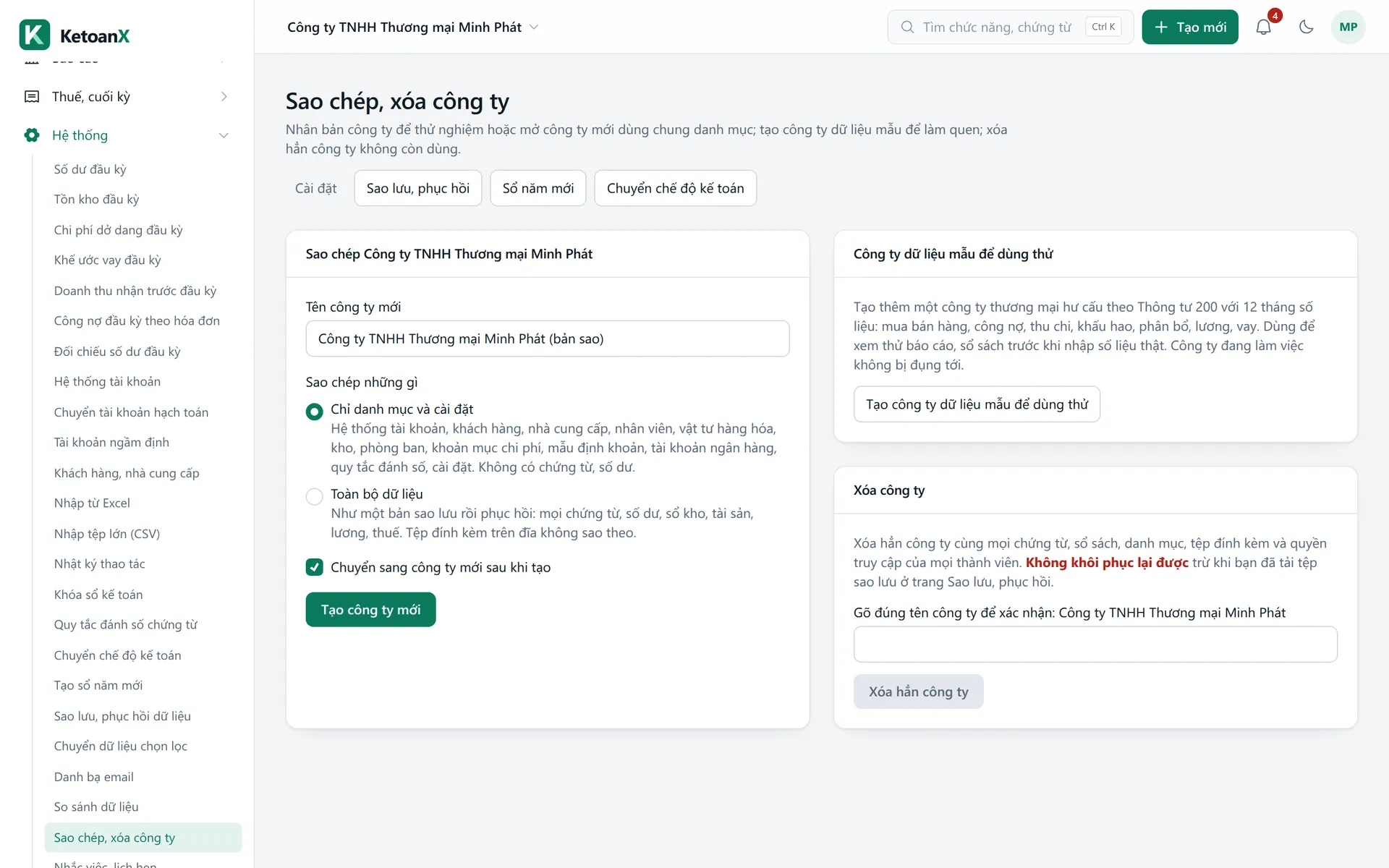The height and width of the screenshot is (868, 1389).
Task: Focus the company name confirmation field
Action: (x=1095, y=644)
